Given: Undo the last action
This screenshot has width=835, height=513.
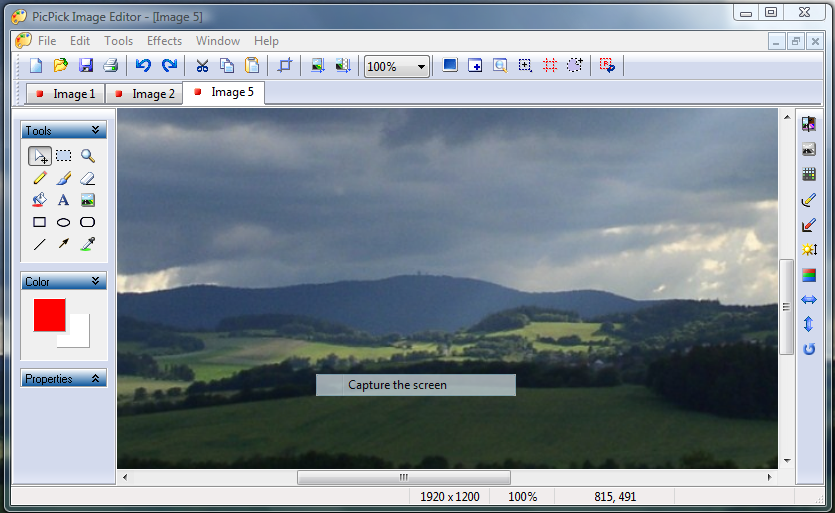Looking at the screenshot, I should click(x=143, y=66).
